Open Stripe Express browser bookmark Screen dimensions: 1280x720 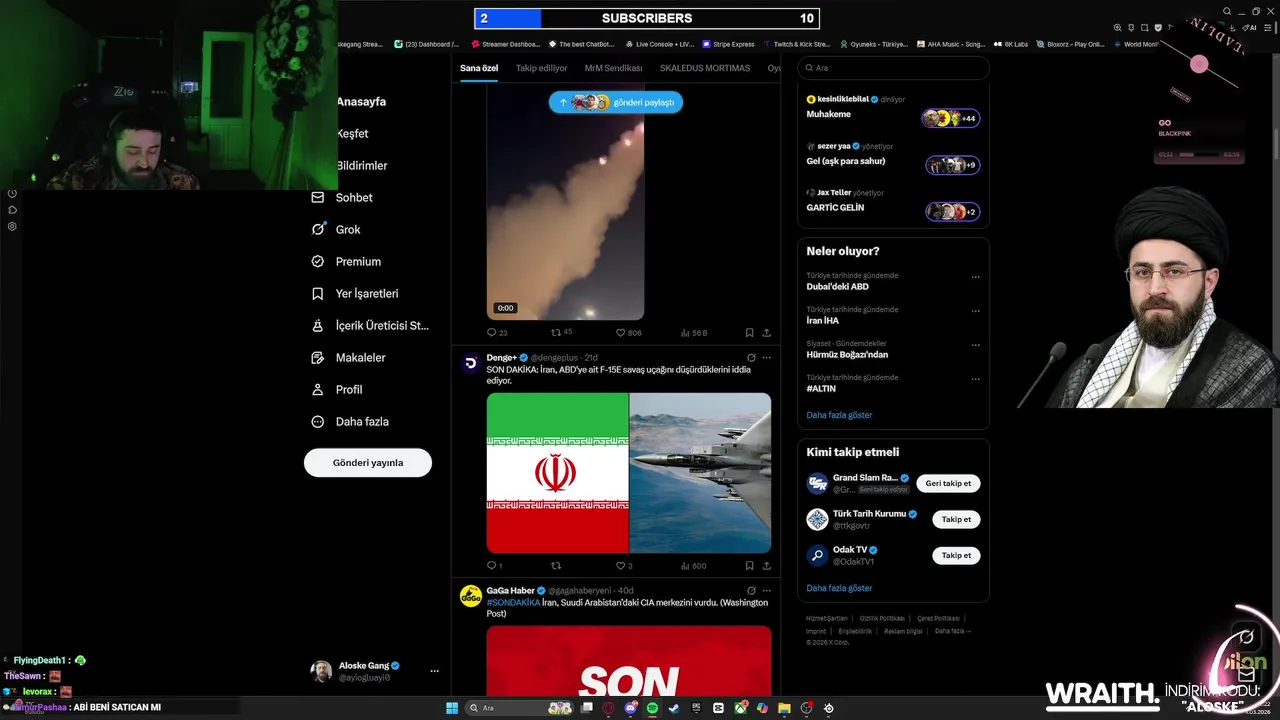[729, 44]
